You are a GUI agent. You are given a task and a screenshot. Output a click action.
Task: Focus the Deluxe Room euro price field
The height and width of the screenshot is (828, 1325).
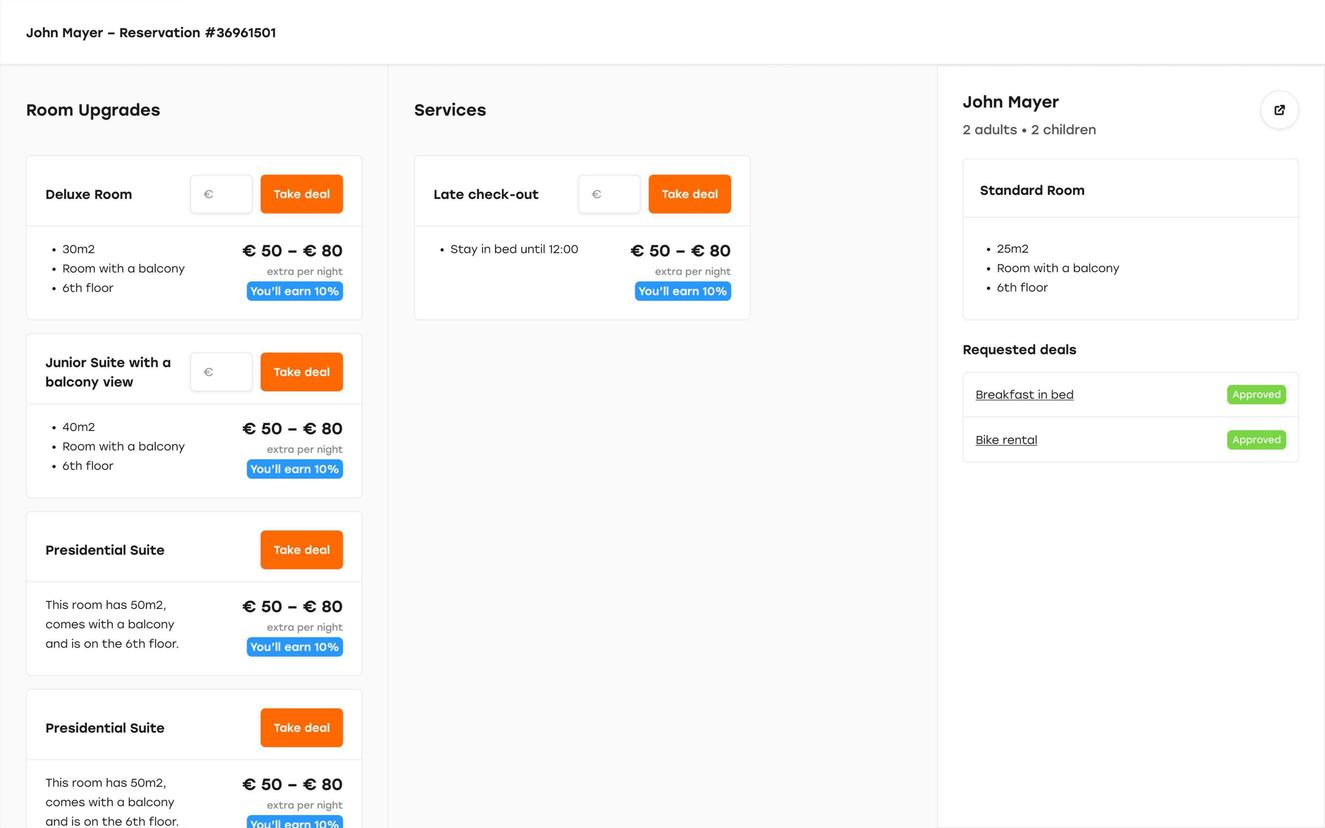coord(222,194)
